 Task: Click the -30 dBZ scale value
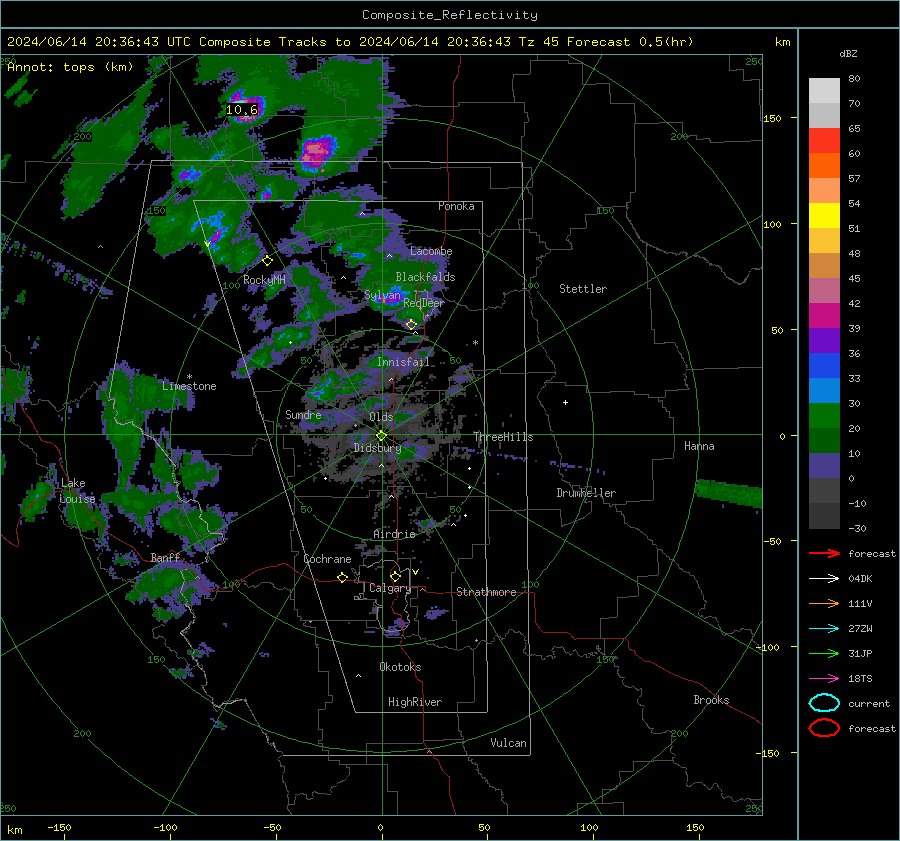pos(857,528)
